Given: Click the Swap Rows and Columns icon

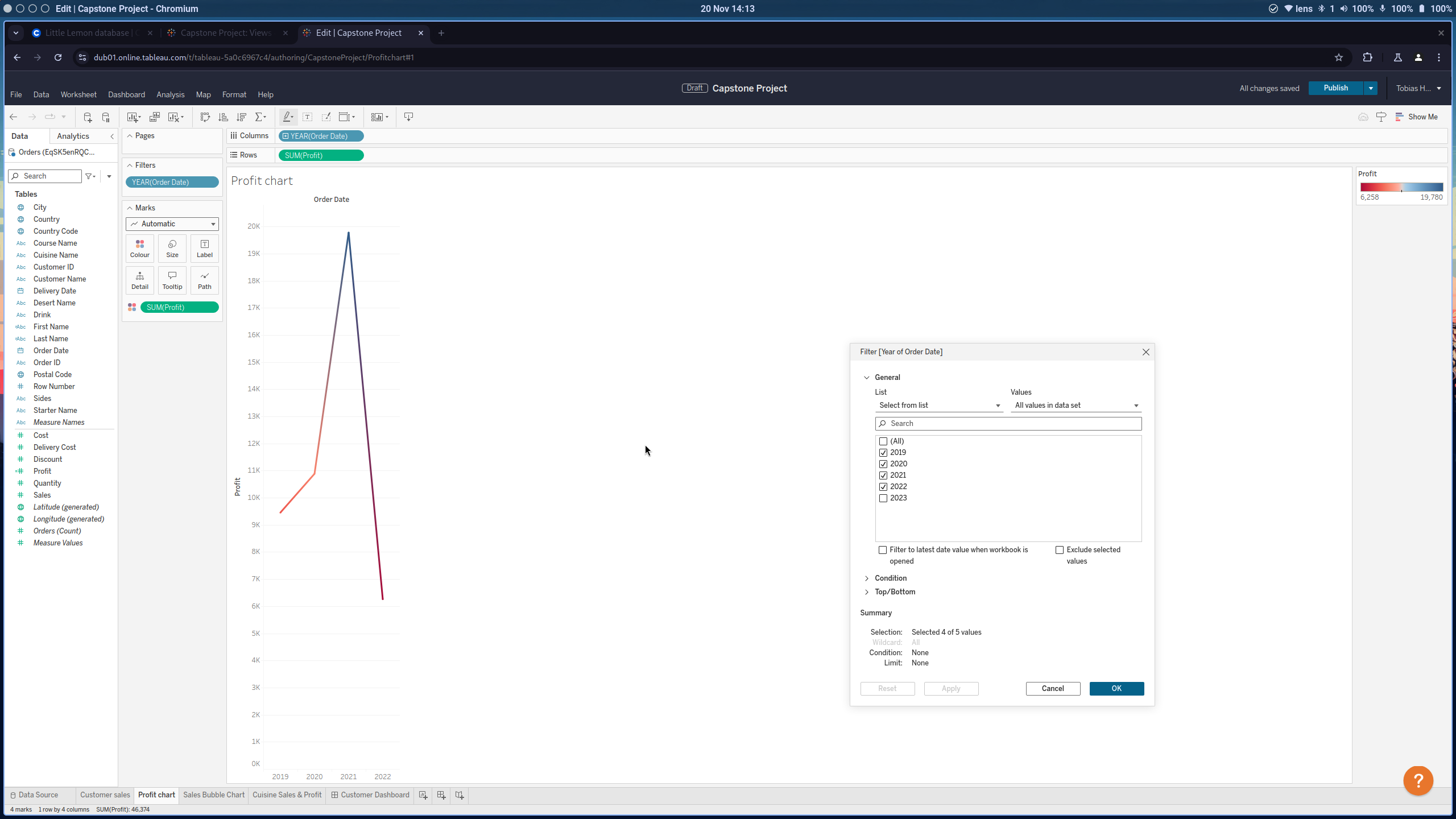Looking at the screenshot, I should [x=205, y=117].
